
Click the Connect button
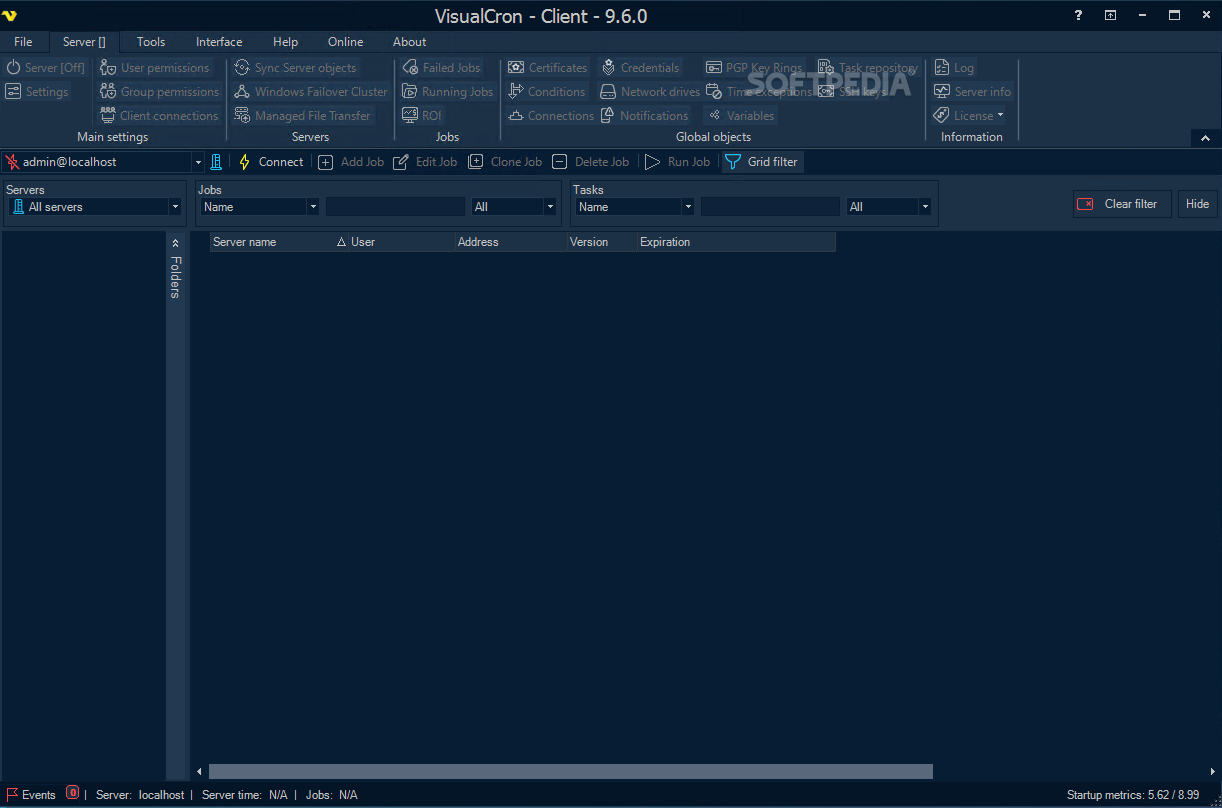click(270, 162)
